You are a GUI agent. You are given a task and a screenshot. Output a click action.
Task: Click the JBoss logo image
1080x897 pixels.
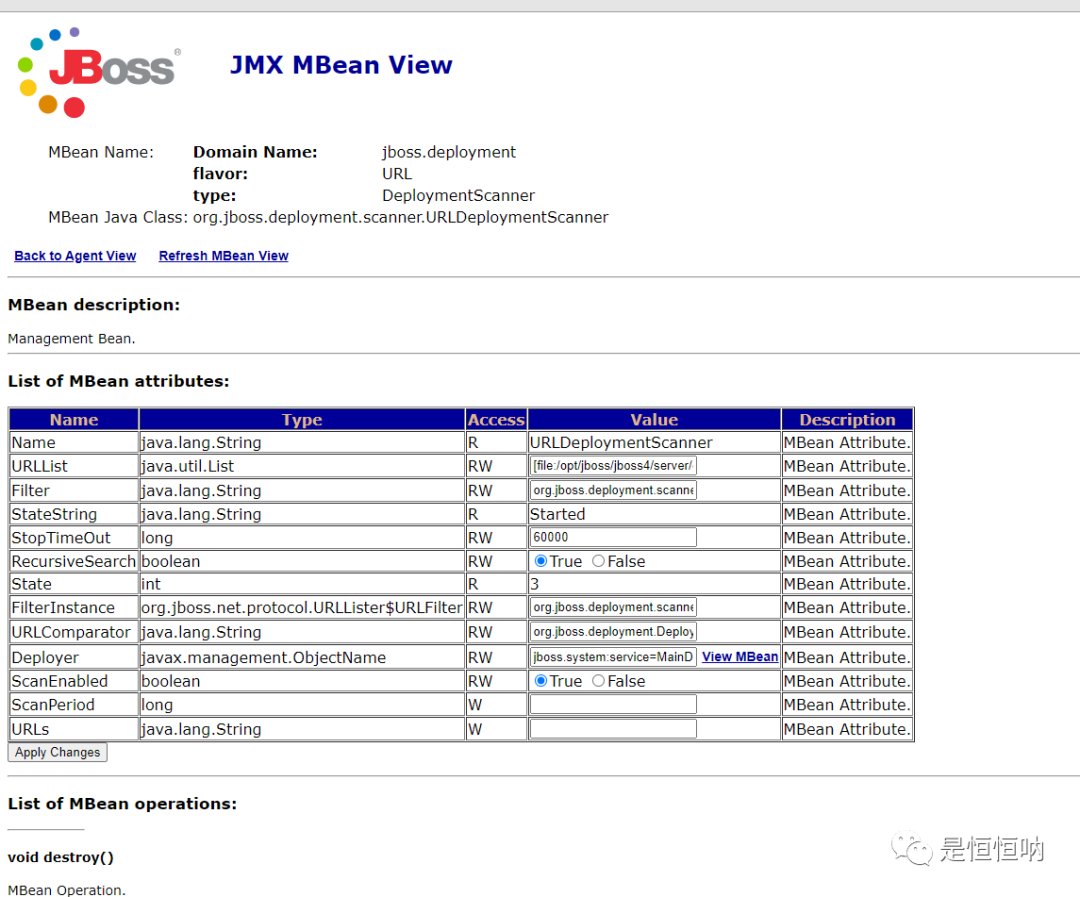tap(98, 72)
